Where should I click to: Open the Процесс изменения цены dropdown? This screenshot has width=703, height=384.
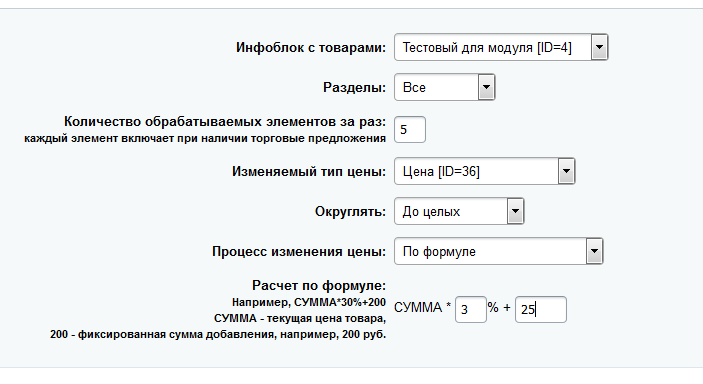(x=498, y=251)
